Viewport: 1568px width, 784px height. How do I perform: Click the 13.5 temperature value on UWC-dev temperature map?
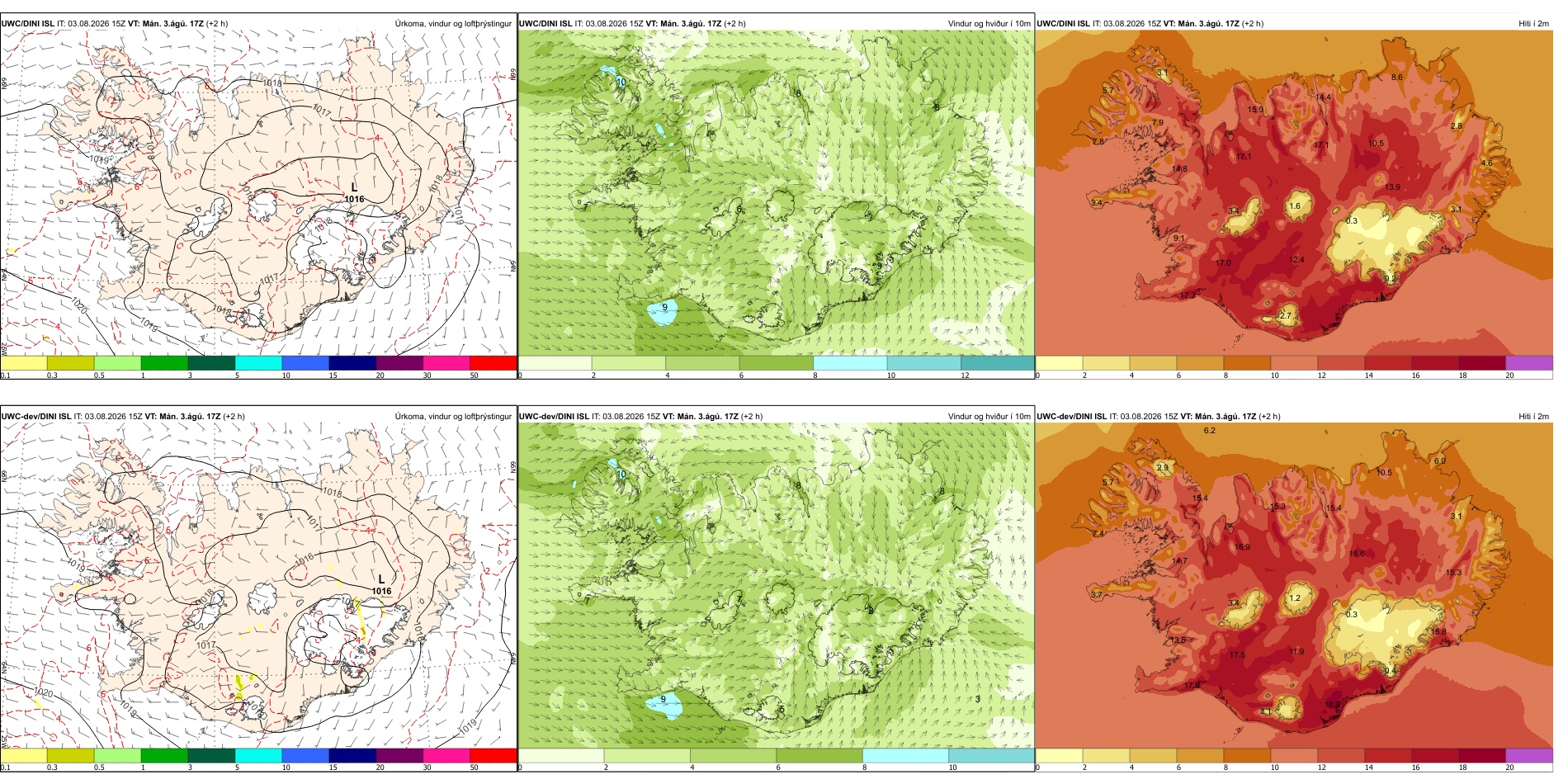pyautogui.click(x=1178, y=640)
